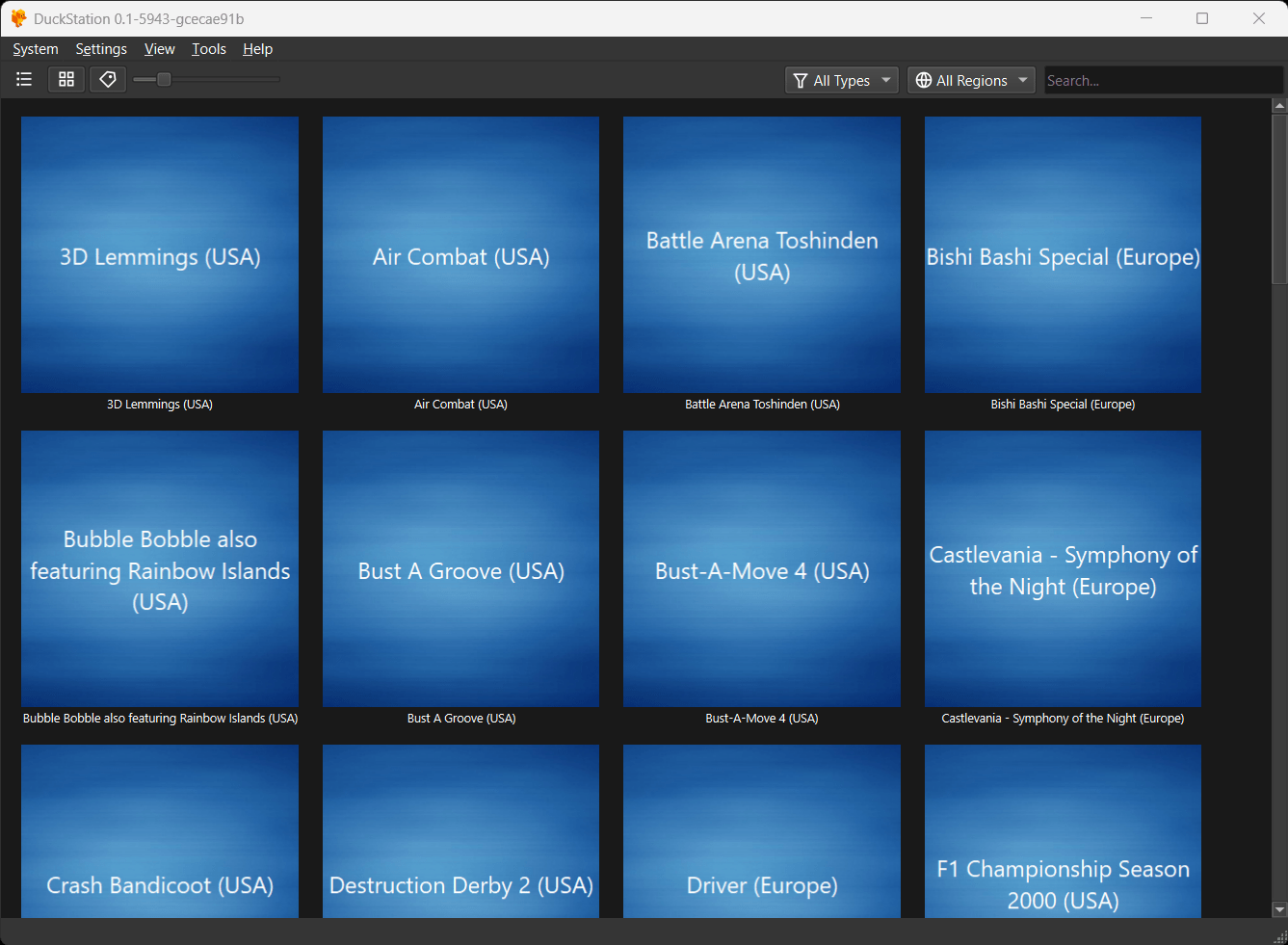Viewport: 1288px width, 945px height.
Task: Open the Help menu
Action: point(257,49)
